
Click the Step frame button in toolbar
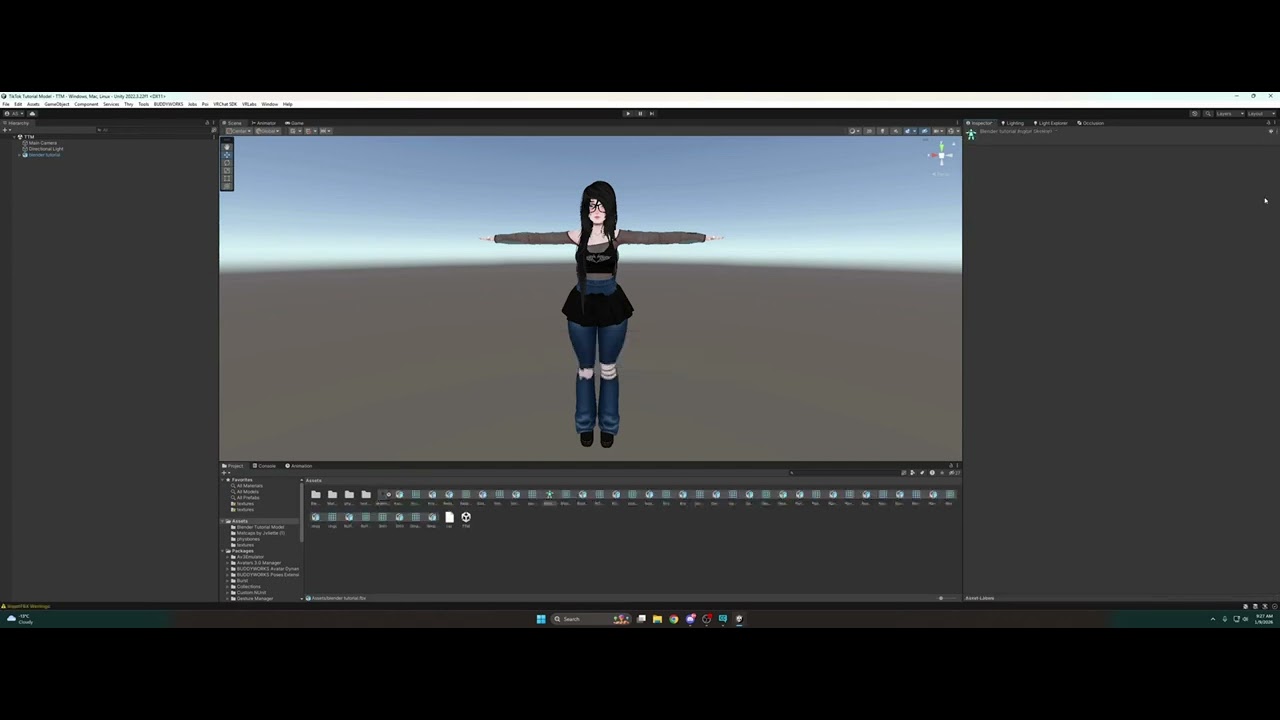(x=652, y=113)
